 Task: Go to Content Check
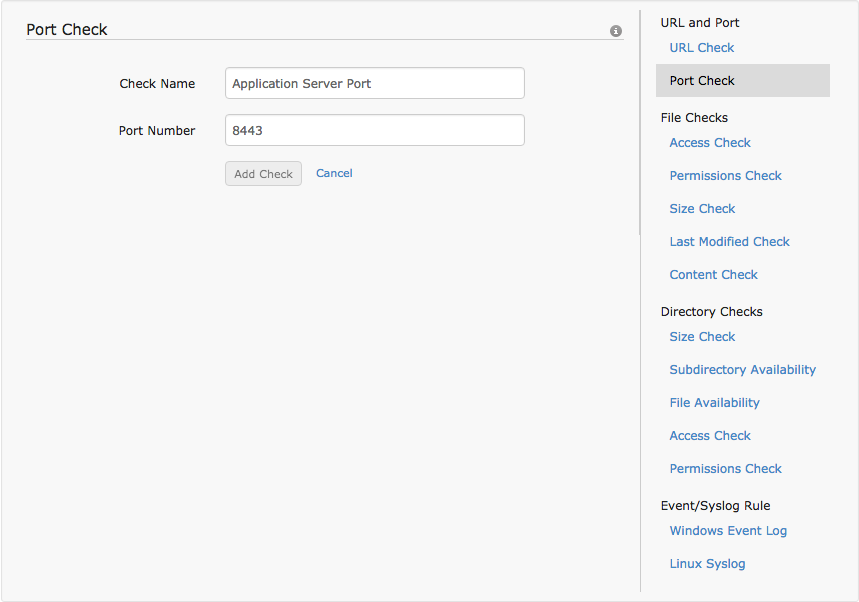(713, 275)
